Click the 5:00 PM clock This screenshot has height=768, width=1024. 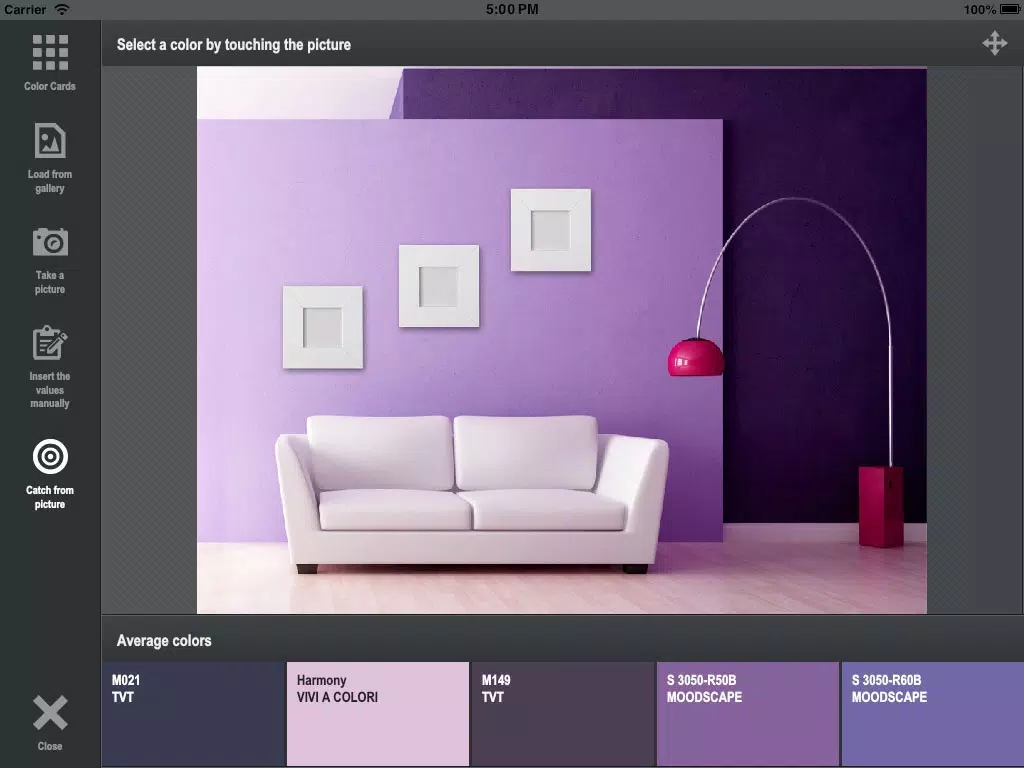pyautogui.click(x=512, y=9)
